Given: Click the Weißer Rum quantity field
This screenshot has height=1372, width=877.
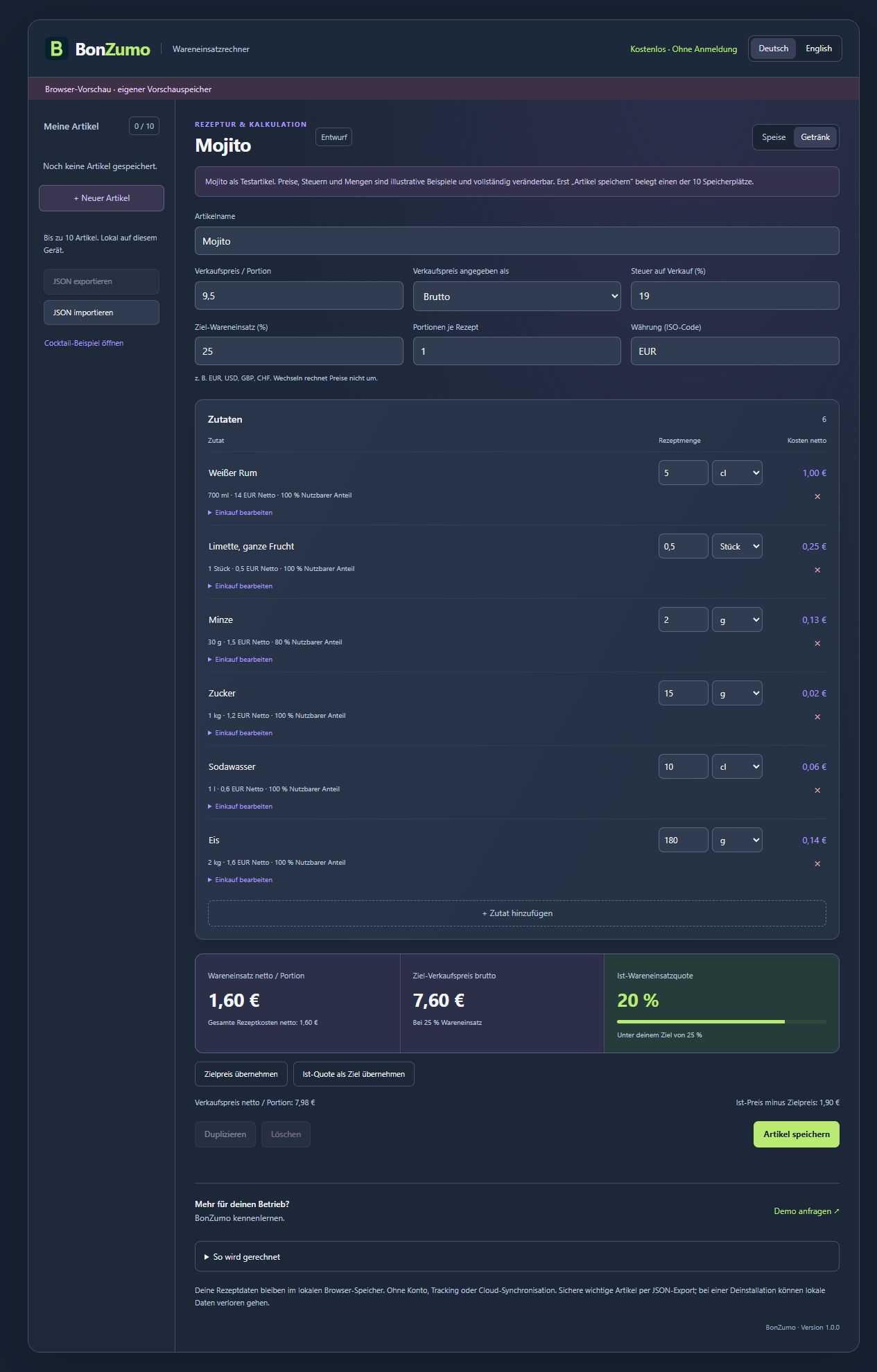Looking at the screenshot, I should click(x=684, y=473).
